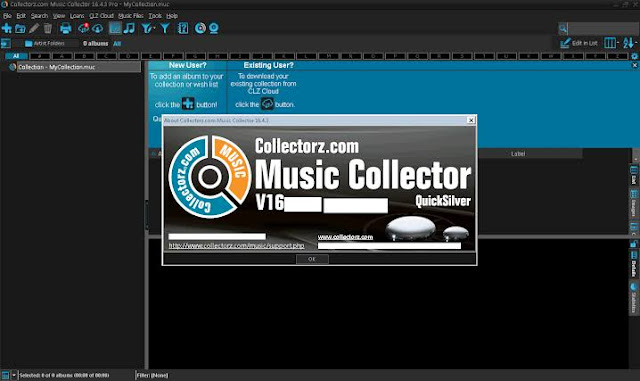640x381 pixels.
Task: Open the help notebook icon
Action: [x=183, y=28]
